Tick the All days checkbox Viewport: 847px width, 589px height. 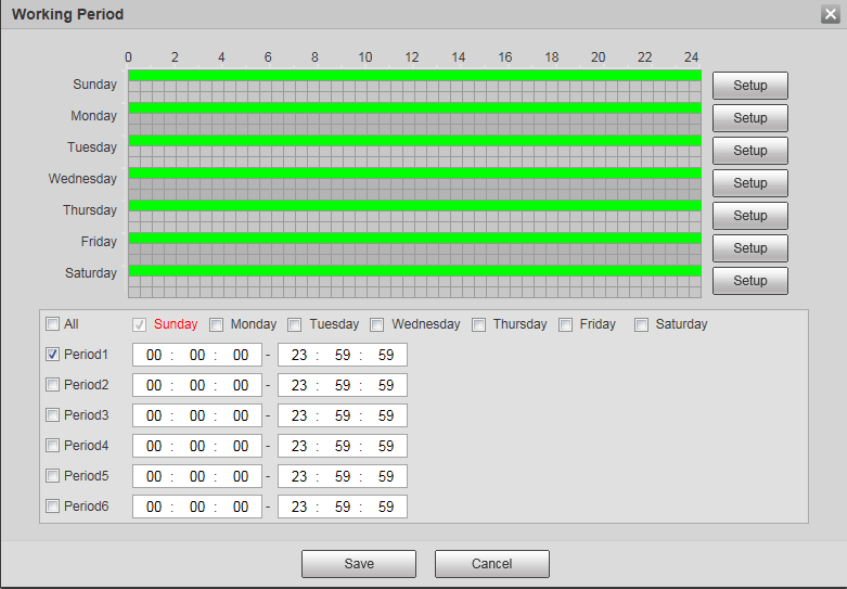(x=52, y=324)
